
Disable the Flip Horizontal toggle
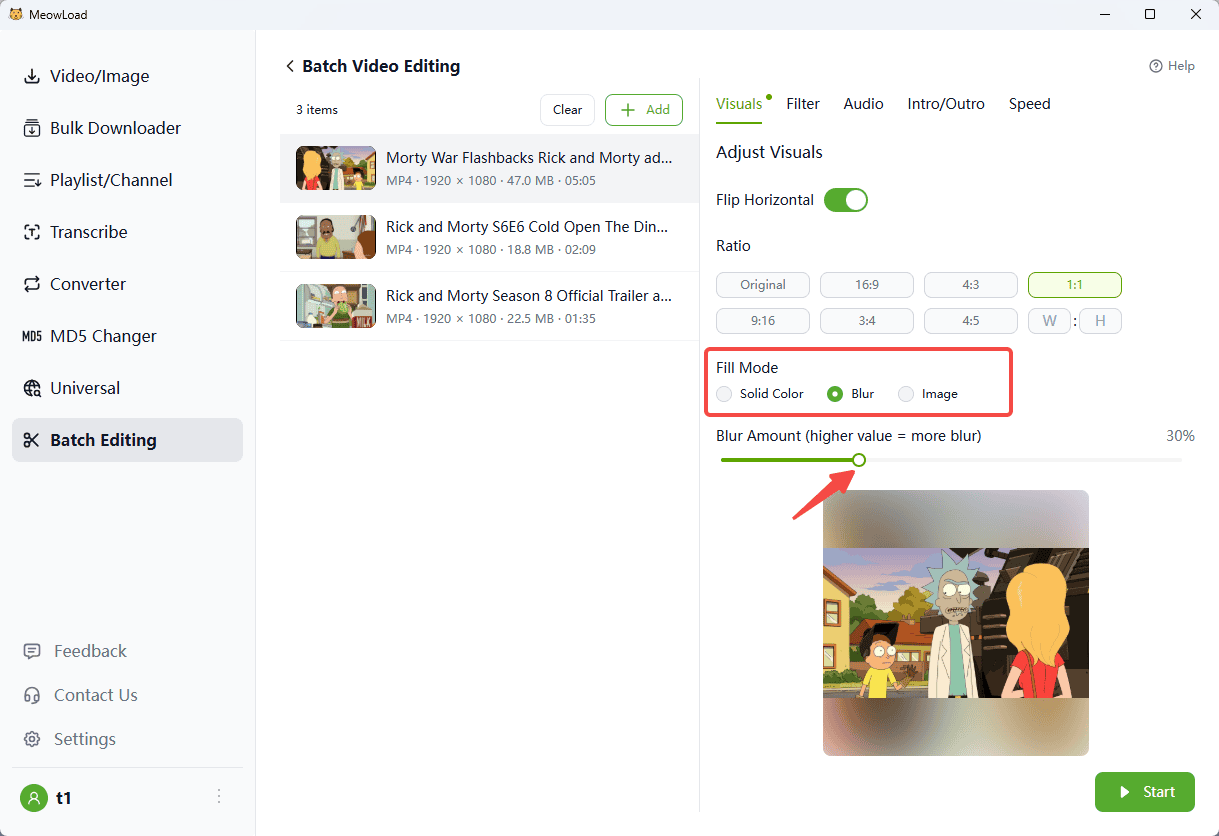[x=845, y=200]
